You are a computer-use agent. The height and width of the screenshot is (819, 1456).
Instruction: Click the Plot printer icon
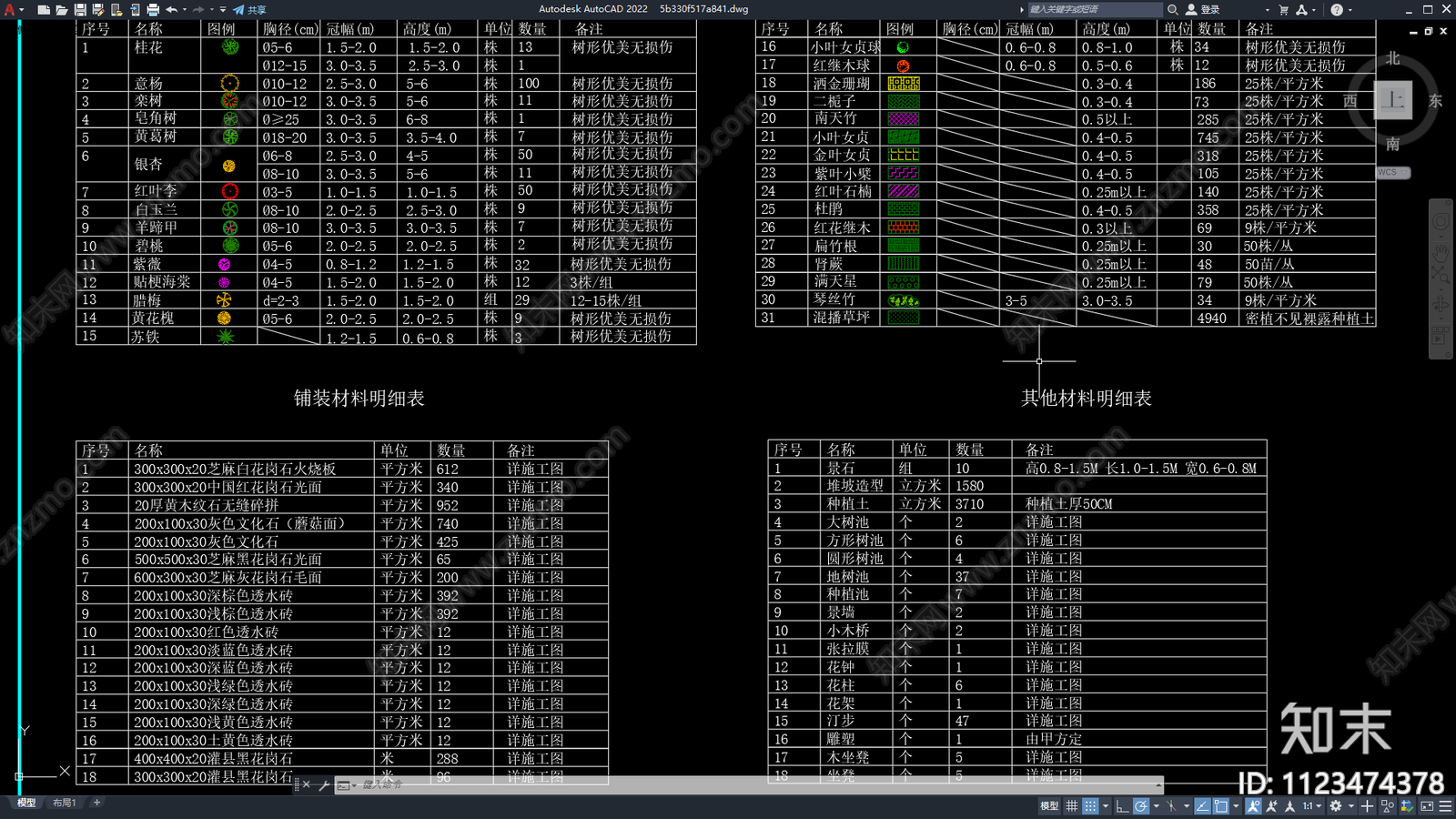(153, 9)
